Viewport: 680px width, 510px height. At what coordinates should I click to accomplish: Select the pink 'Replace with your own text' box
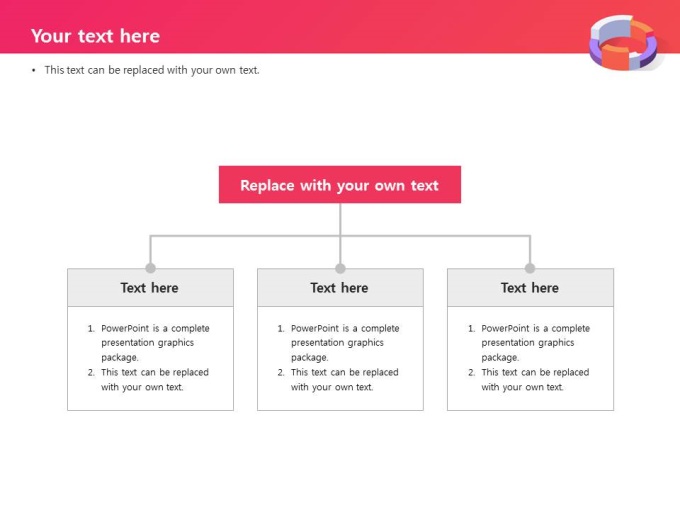pyautogui.click(x=340, y=185)
